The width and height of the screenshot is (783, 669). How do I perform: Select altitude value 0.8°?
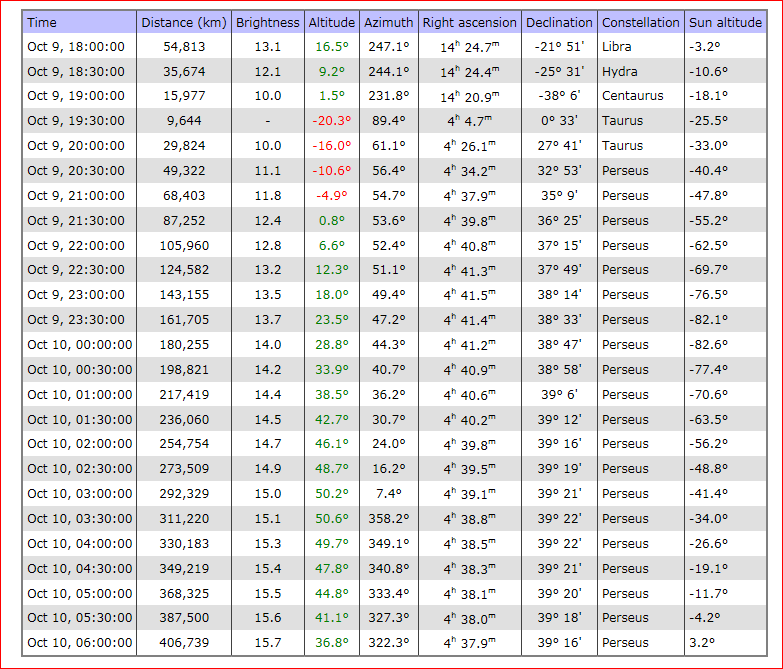pyautogui.click(x=332, y=220)
